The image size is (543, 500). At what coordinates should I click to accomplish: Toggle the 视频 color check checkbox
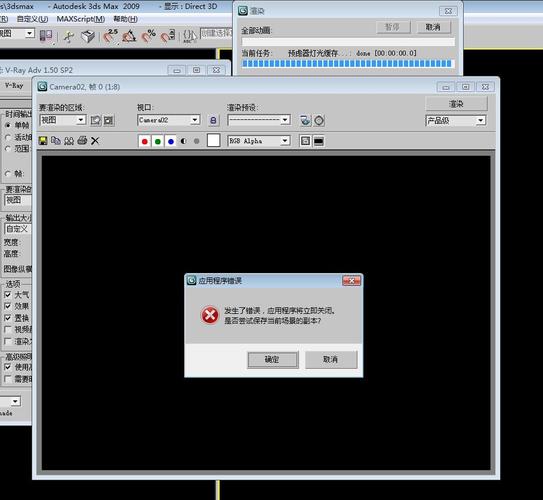click(8, 330)
